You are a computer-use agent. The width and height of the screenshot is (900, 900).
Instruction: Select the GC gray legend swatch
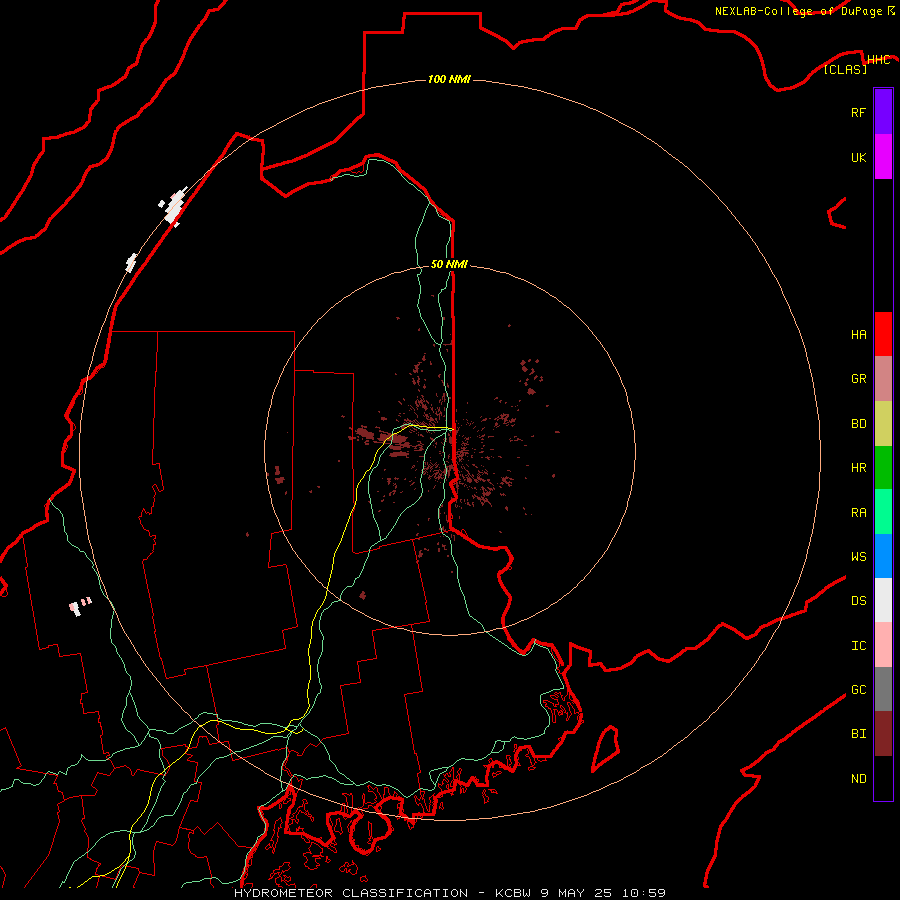click(883, 689)
